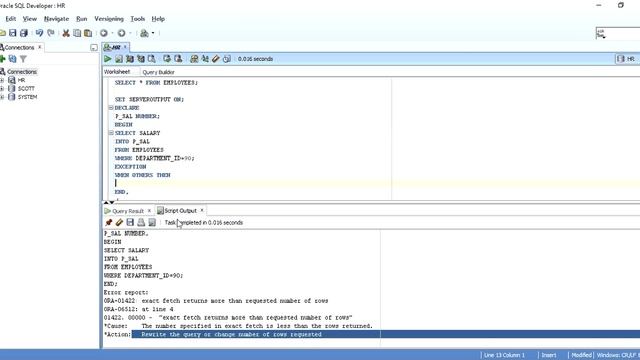Open the Versioning menu
This screenshot has width=640, height=360.
point(109,19)
